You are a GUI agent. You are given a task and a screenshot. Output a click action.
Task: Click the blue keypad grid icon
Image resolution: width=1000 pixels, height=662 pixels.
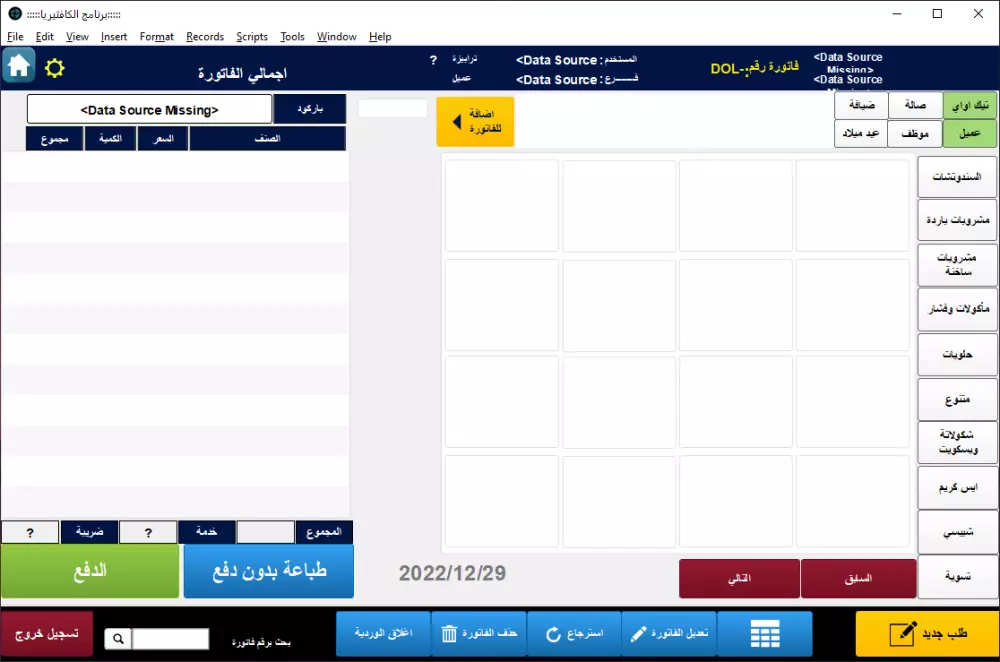click(765, 633)
